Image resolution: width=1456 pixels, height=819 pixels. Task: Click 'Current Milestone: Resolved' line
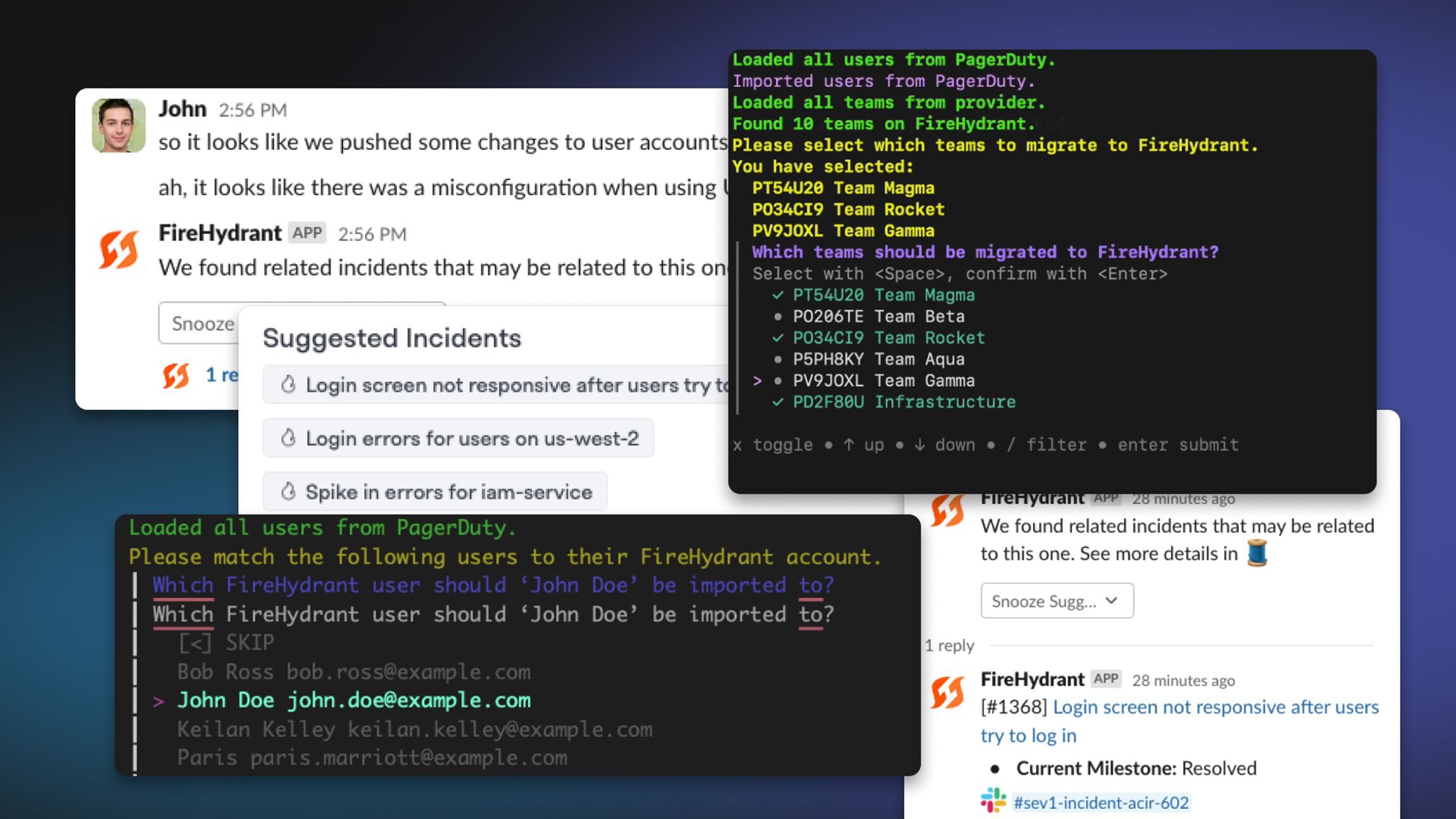pyautogui.click(x=1136, y=768)
